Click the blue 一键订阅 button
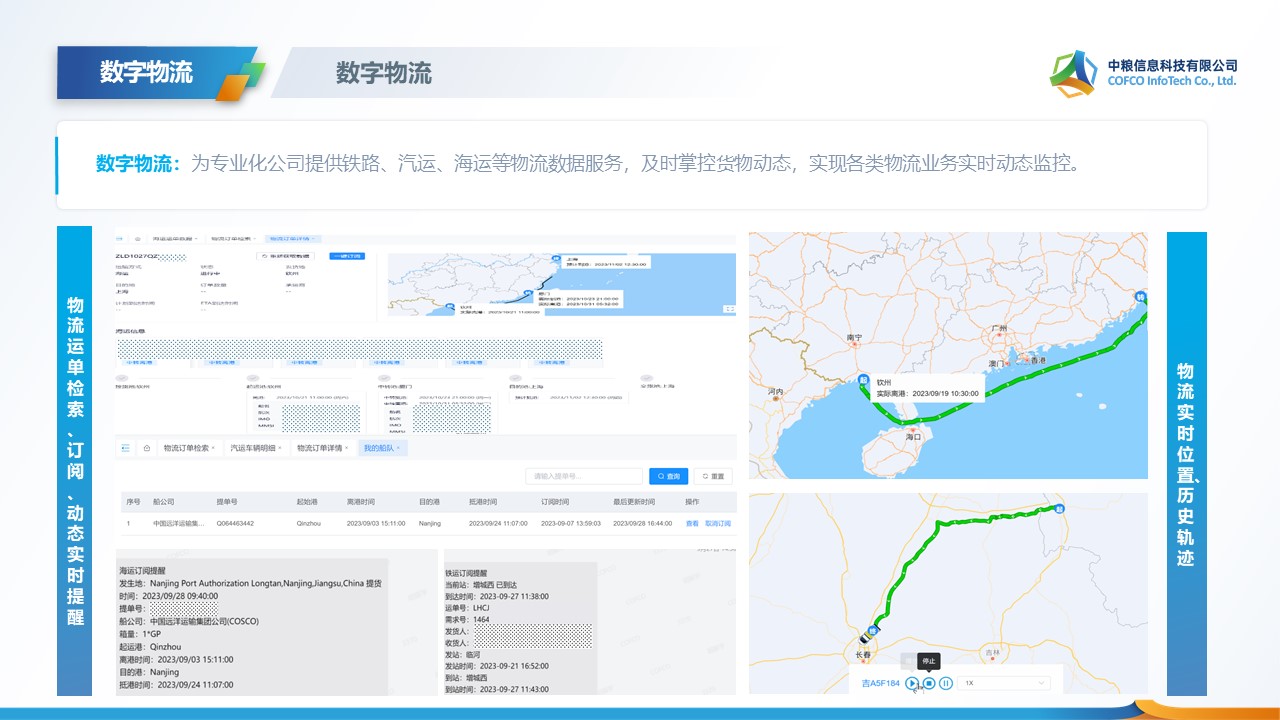1280x720 pixels. 348,256
